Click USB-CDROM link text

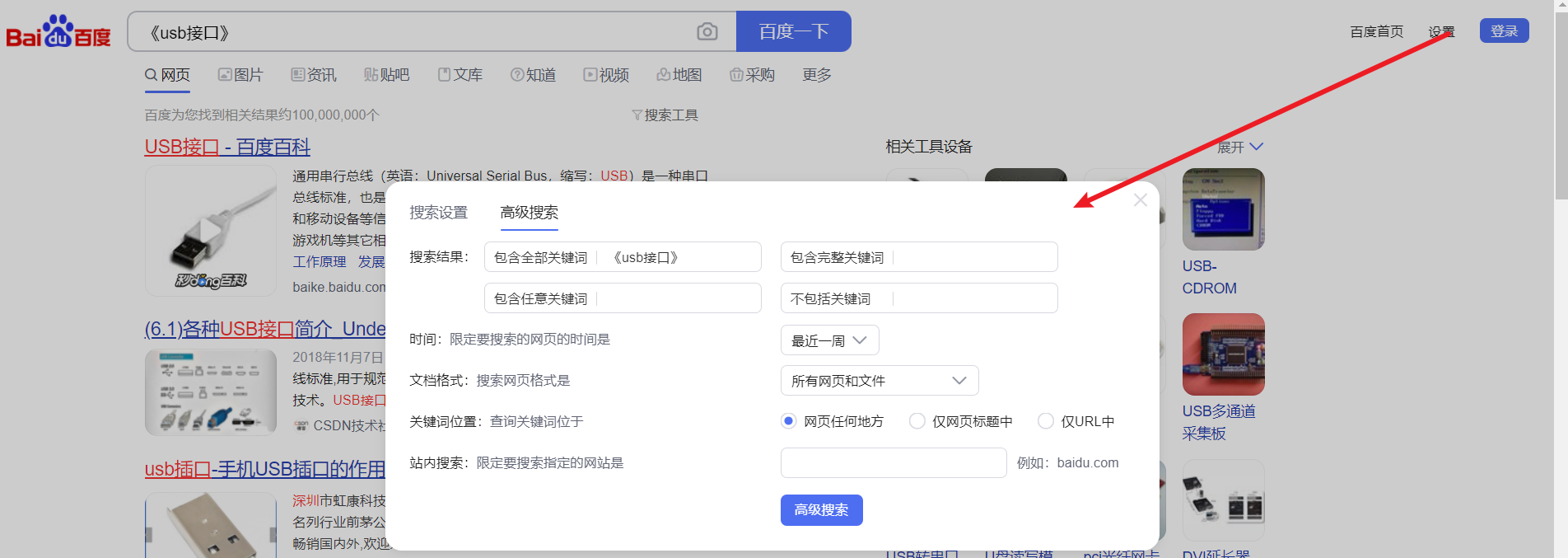point(1209,277)
